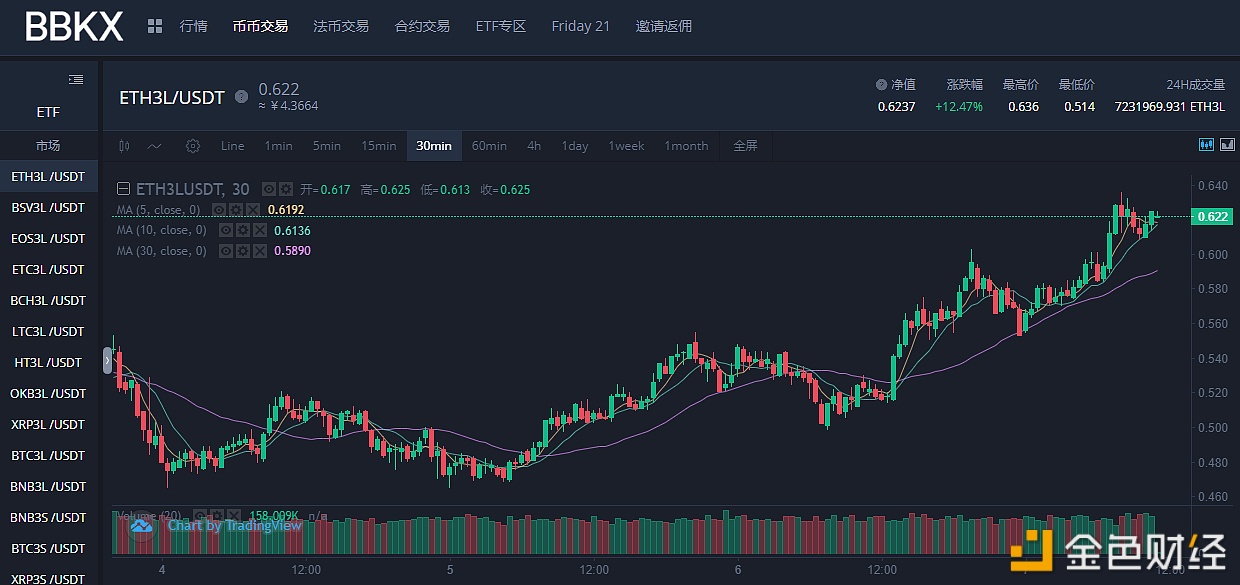Image resolution: width=1240 pixels, height=585 pixels.
Task: Select the 30min interval
Action: (x=434, y=146)
